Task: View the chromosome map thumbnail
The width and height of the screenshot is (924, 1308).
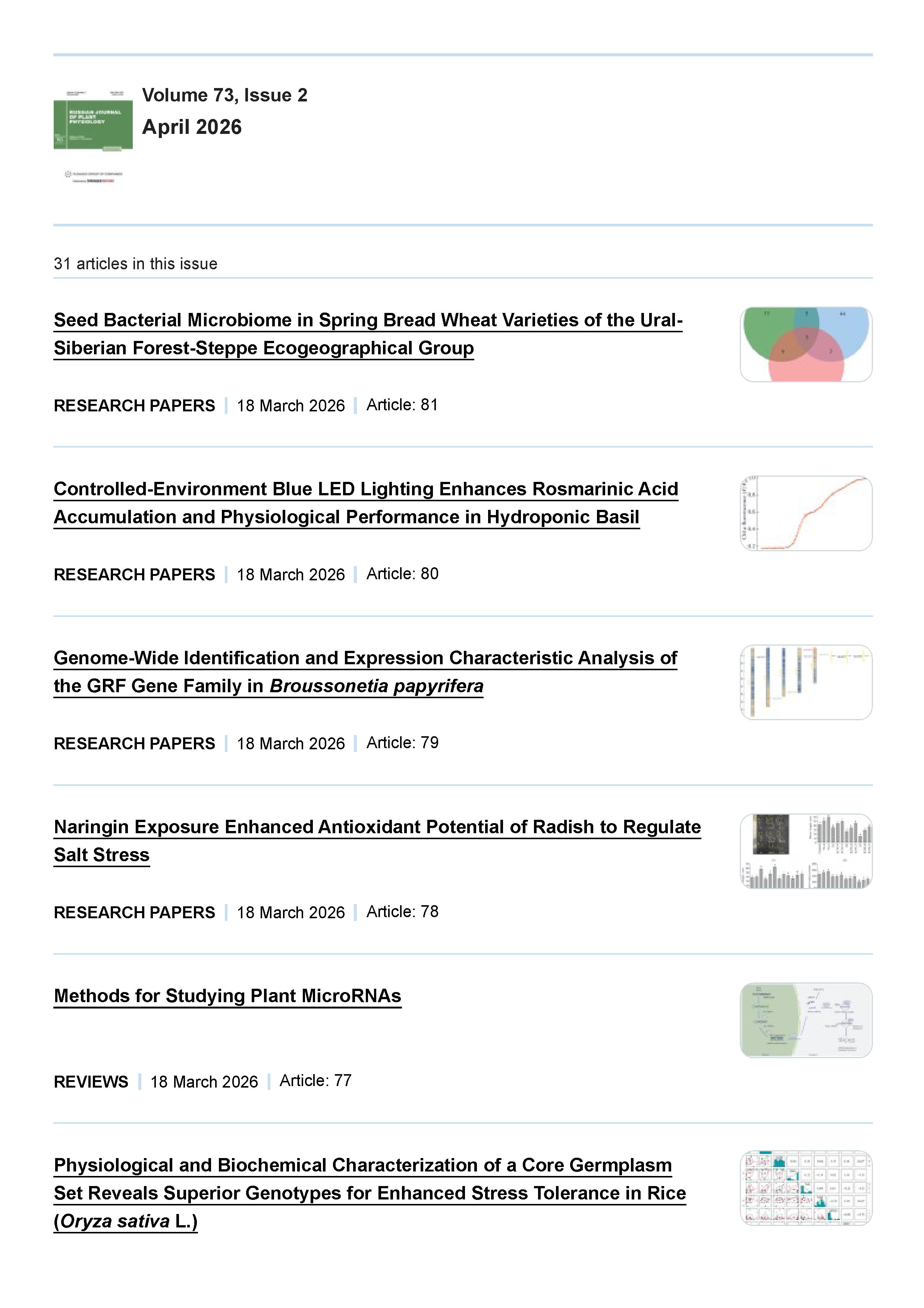Action: (x=805, y=682)
